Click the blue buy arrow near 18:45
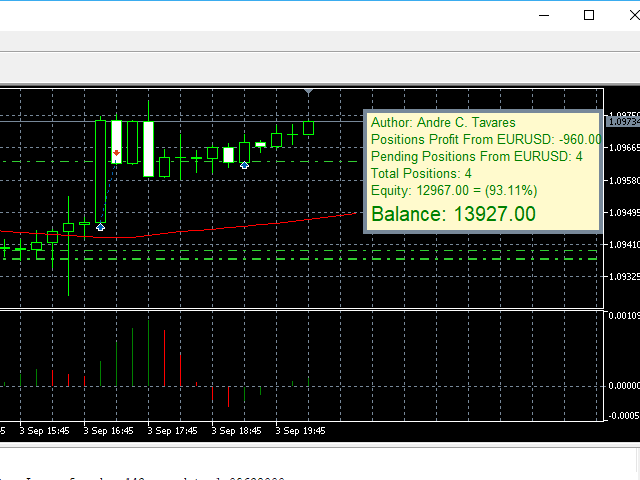640x480 pixels. [x=244, y=164]
